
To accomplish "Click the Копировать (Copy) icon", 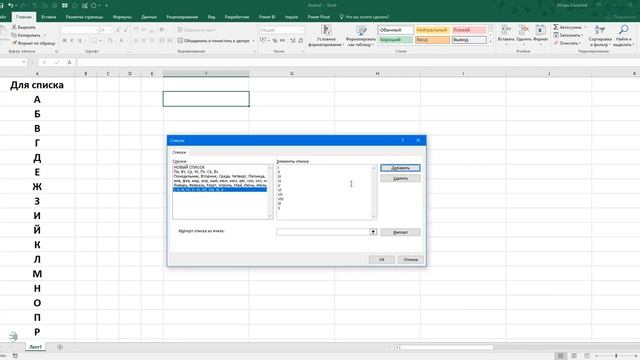I will click(x=14, y=35).
